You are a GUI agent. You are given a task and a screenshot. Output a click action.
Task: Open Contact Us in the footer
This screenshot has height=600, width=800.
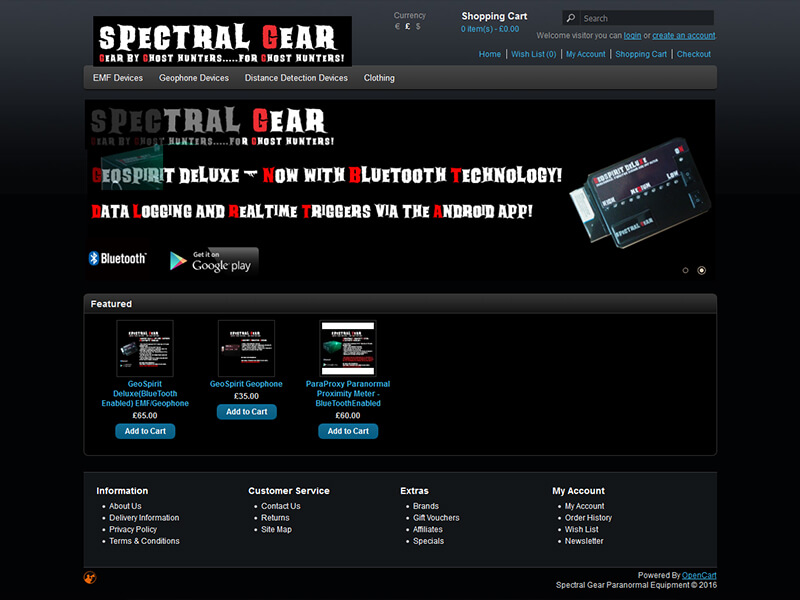coord(281,506)
